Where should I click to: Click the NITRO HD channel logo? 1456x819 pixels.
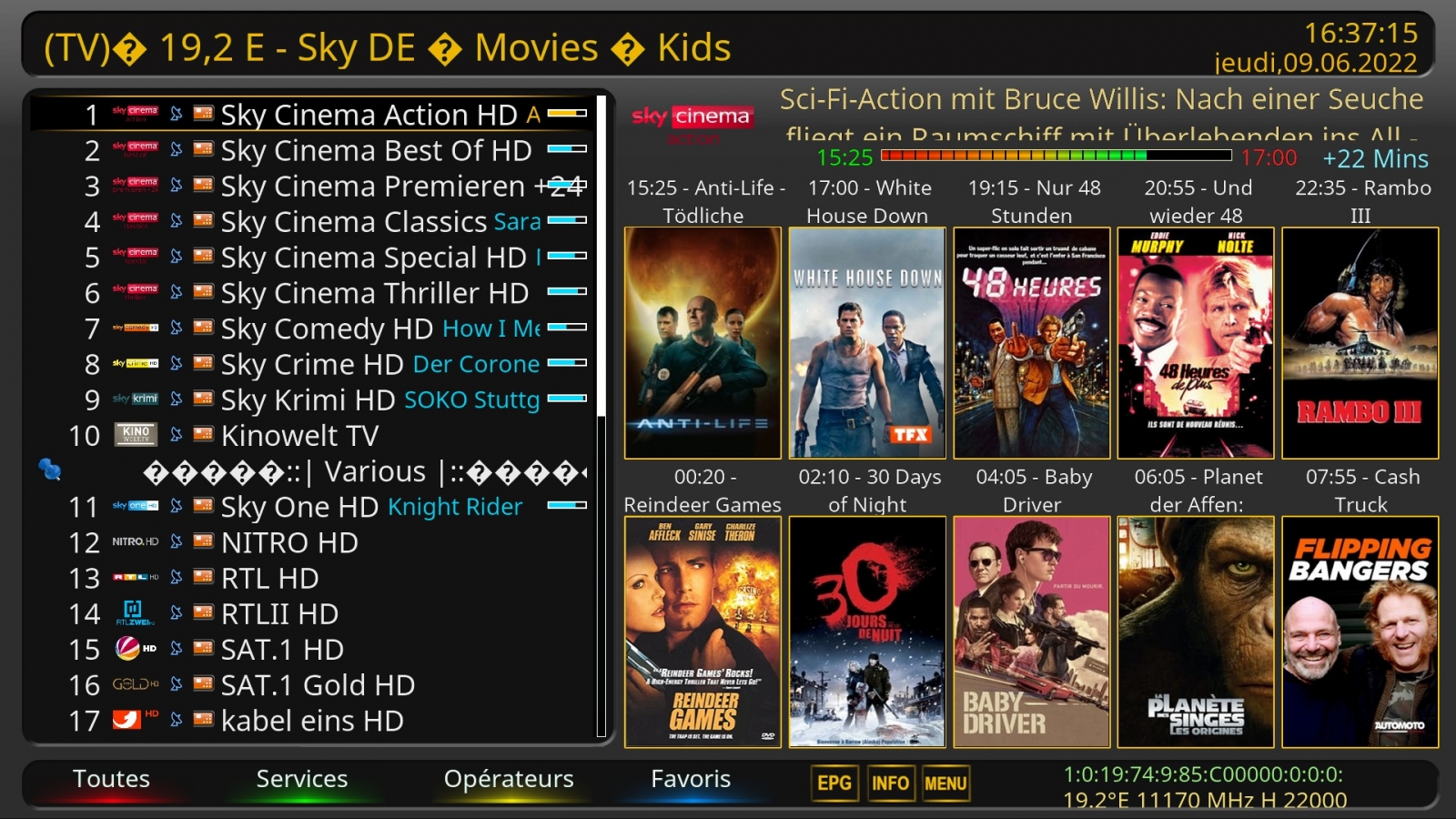click(135, 541)
